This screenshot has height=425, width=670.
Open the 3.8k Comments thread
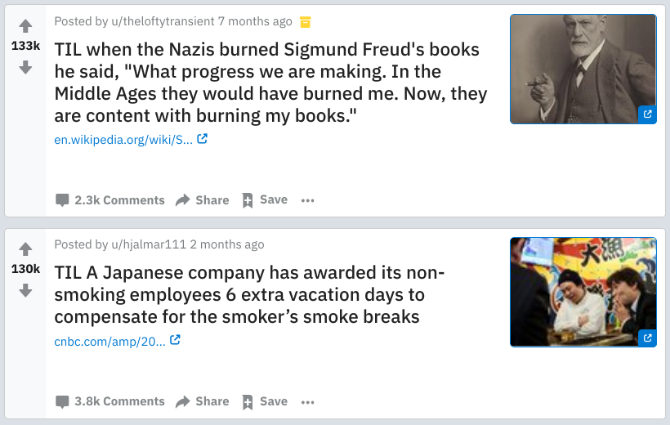[x=110, y=401]
